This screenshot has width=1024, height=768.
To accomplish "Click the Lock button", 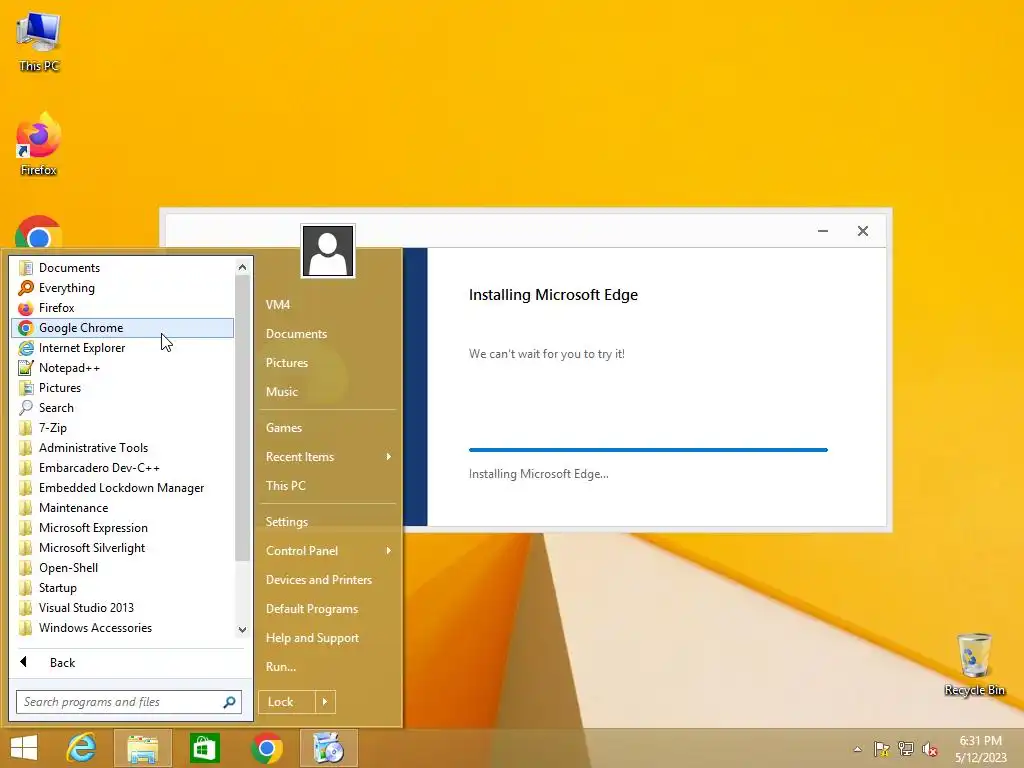I will click(x=287, y=702).
